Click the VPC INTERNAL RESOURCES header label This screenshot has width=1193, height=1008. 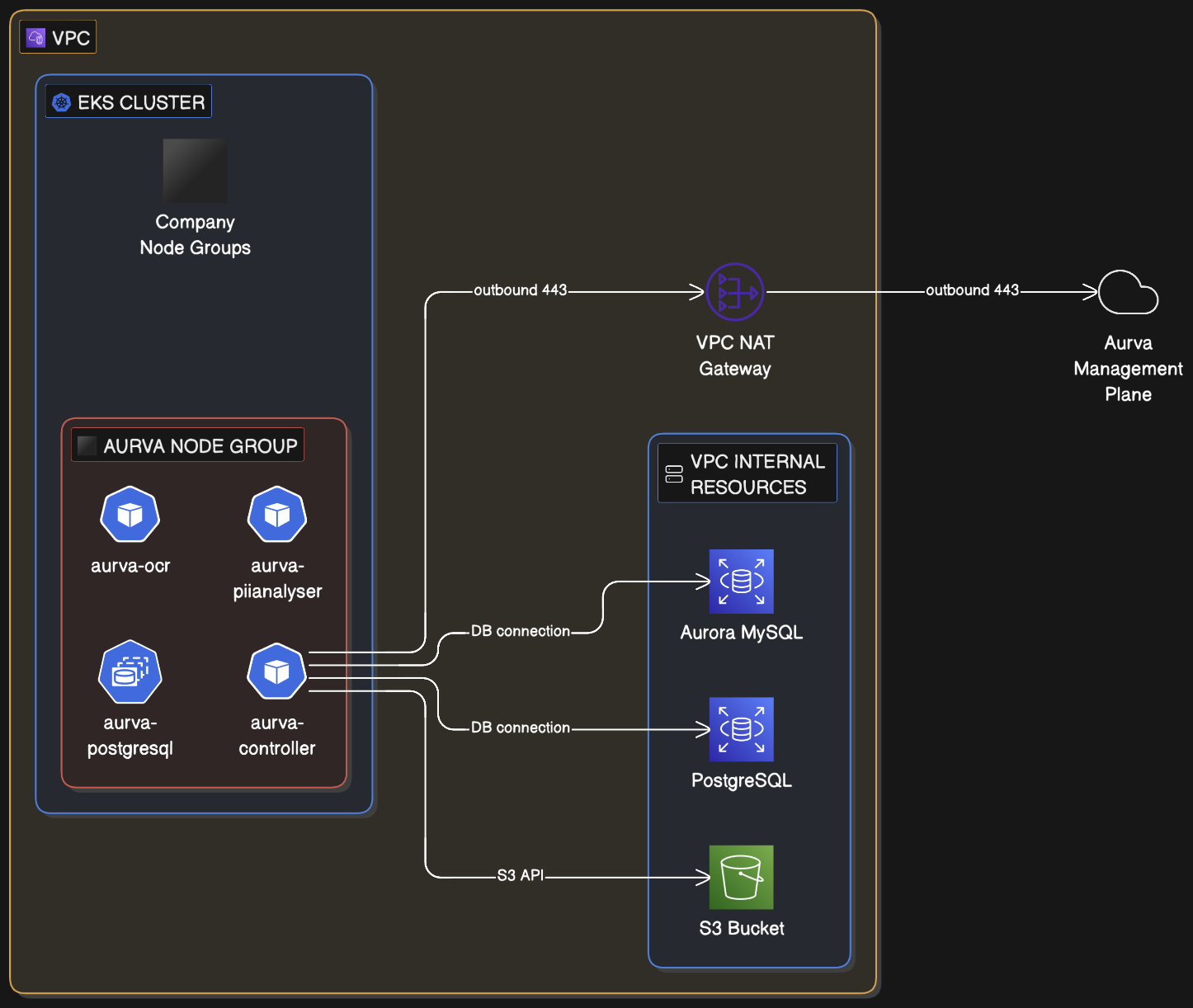tap(757, 474)
